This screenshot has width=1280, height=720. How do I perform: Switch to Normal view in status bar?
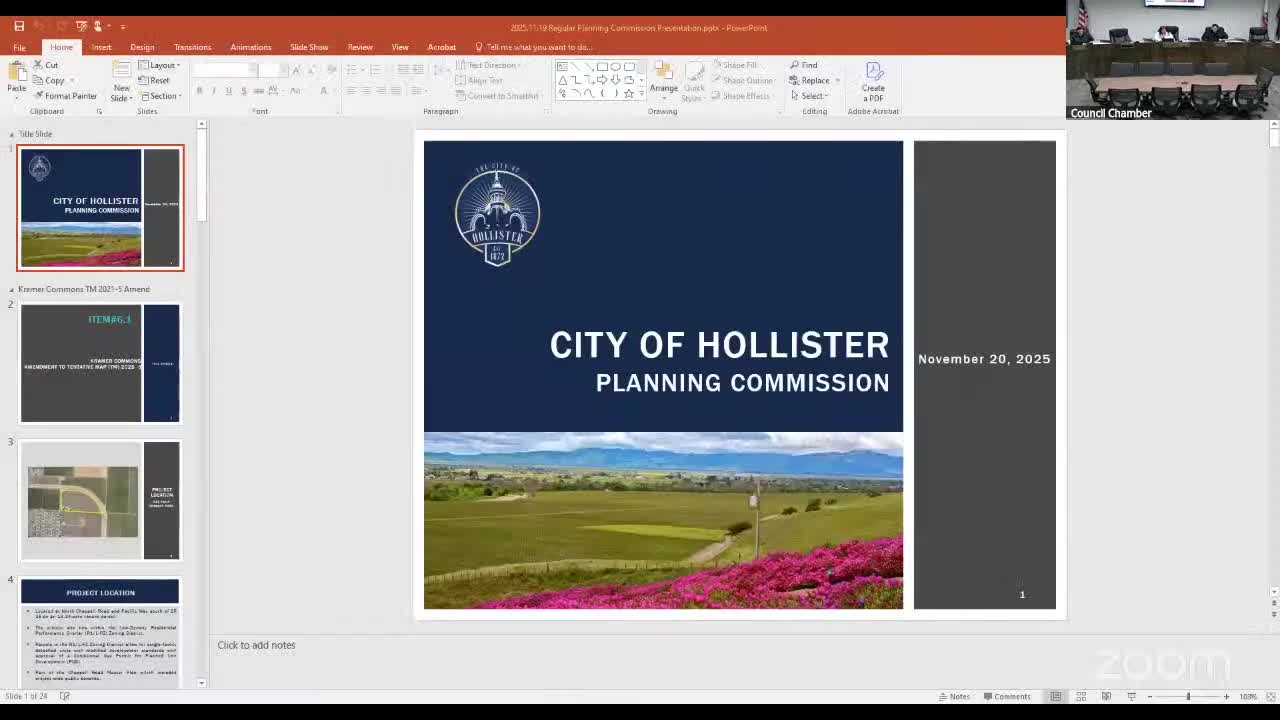tap(1056, 696)
